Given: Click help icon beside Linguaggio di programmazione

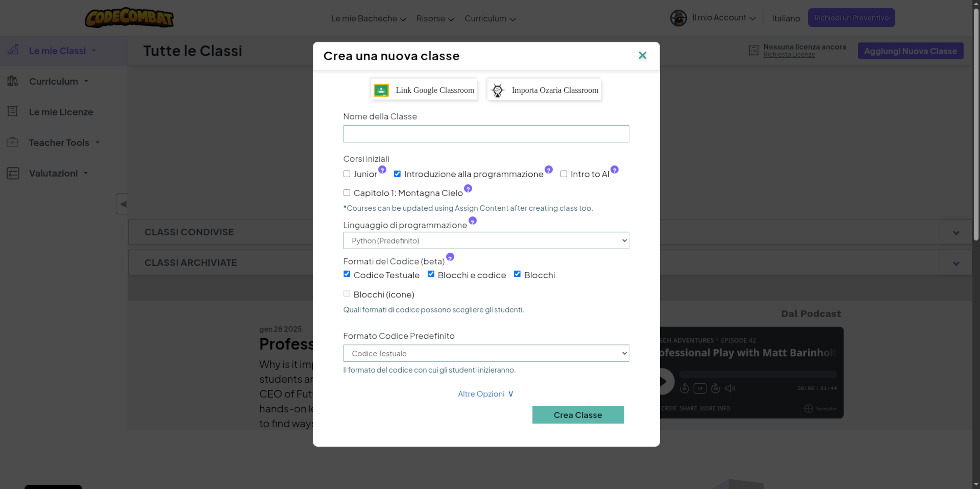Looking at the screenshot, I should [x=472, y=221].
